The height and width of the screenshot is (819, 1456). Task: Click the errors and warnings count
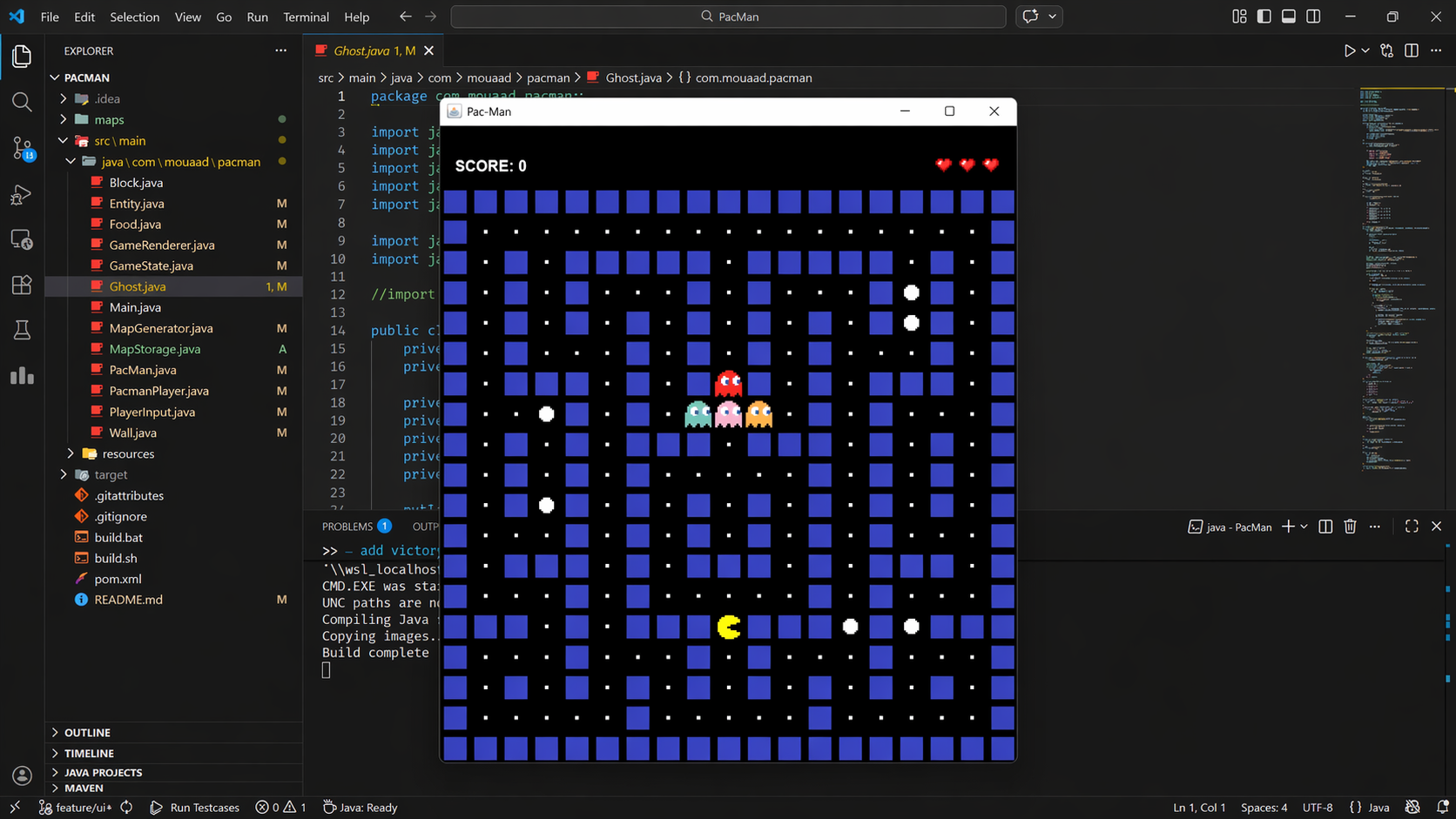pyautogui.click(x=280, y=808)
